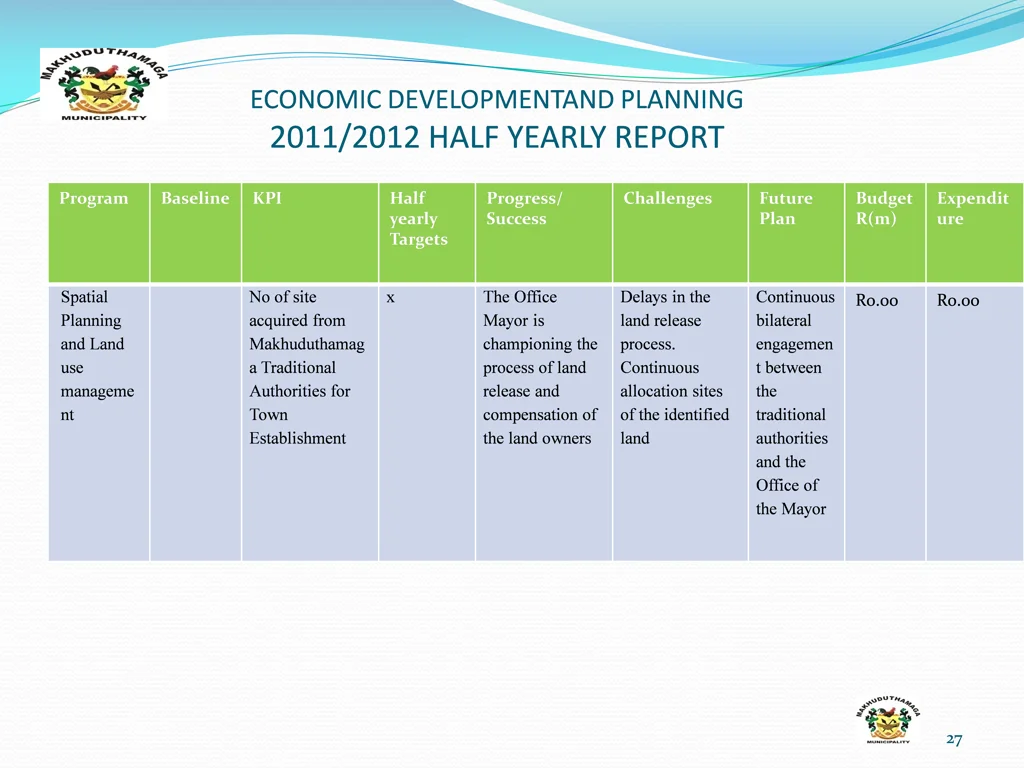Click the 'Half yearly Targets' column header
The image size is (1024, 768).
click(x=427, y=232)
